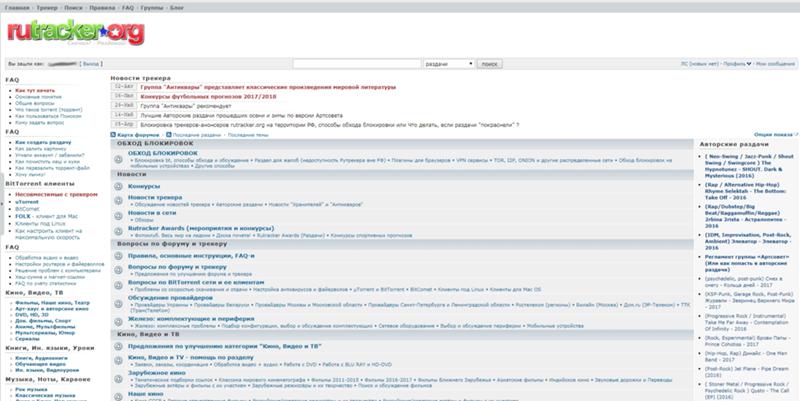
Task: Open Jet Plane - Pipe Dream release
Action: (746, 371)
